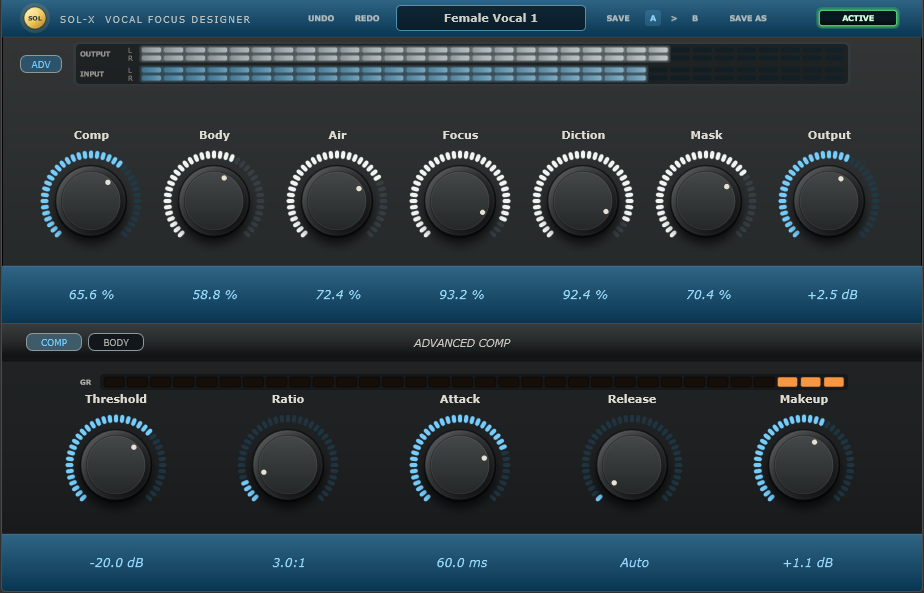Select preset slot A
The height and width of the screenshot is (593, 924).
652,18
